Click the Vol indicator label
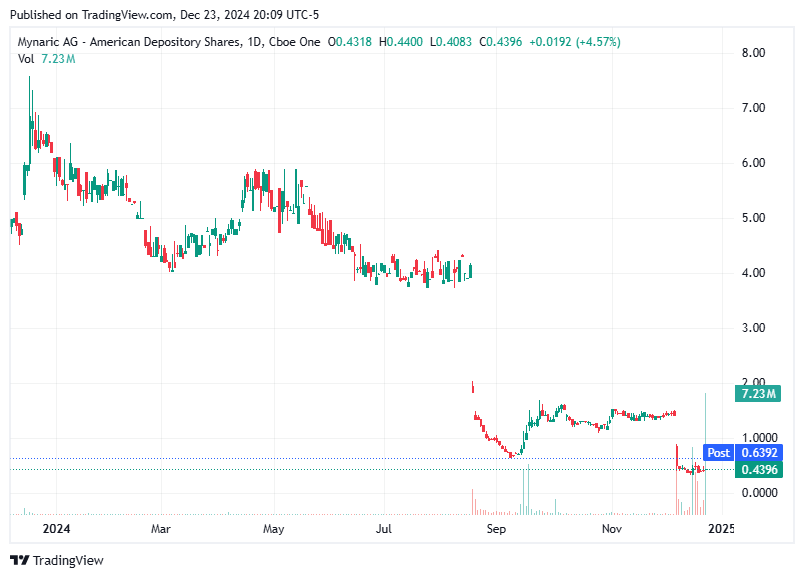The image size is (804, 578). [26, 59]
